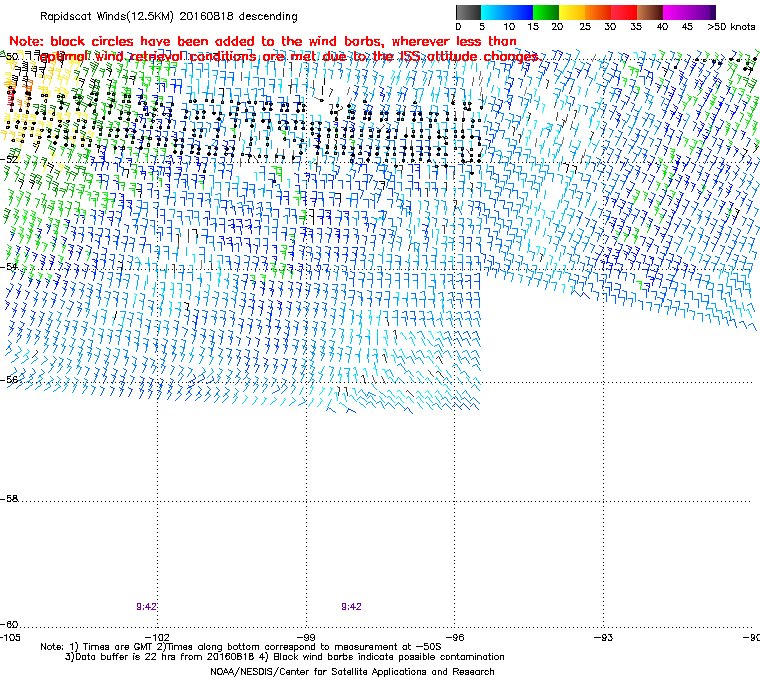This screenshot has width=760, height=688.
Task: Click the '-52' latitude axis label
Action: (x=9, y=160)
